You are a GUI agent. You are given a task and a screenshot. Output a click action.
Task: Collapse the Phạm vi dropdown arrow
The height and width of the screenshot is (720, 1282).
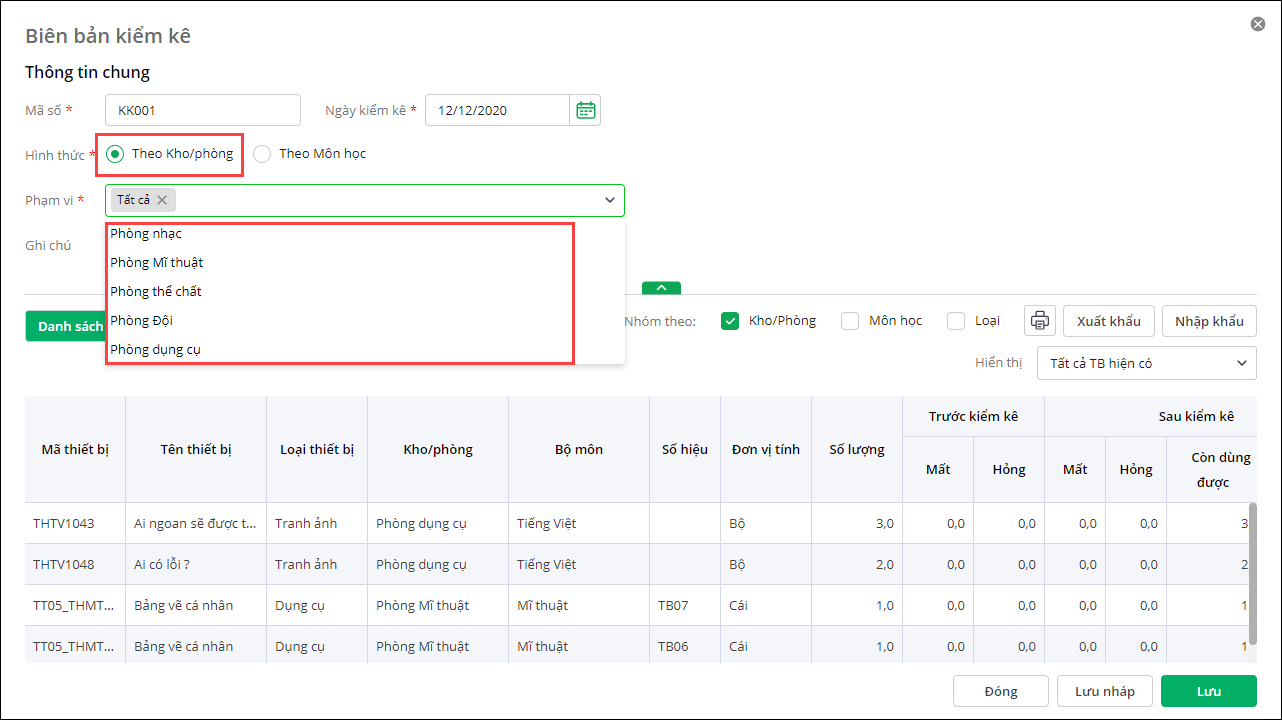[x=610, y=200]
